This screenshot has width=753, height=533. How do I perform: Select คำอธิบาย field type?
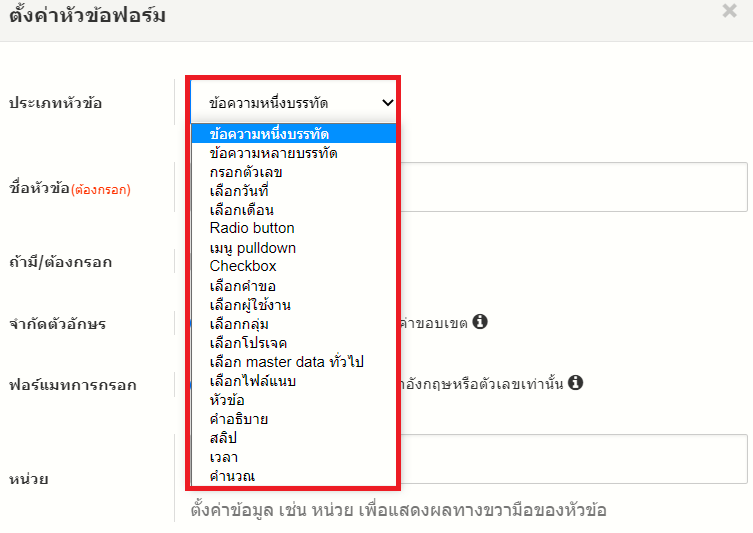238,419
